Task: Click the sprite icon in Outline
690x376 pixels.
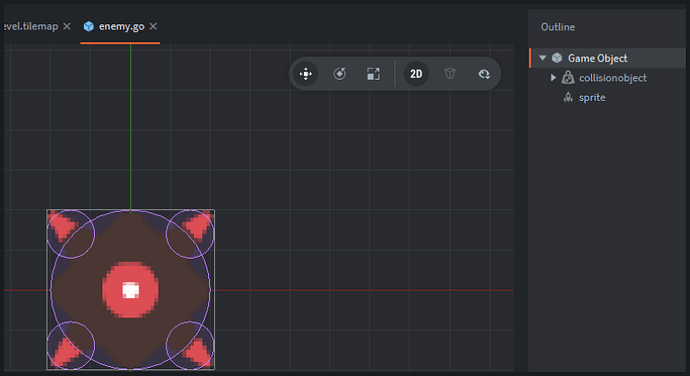Action: (x=568, y=97)
